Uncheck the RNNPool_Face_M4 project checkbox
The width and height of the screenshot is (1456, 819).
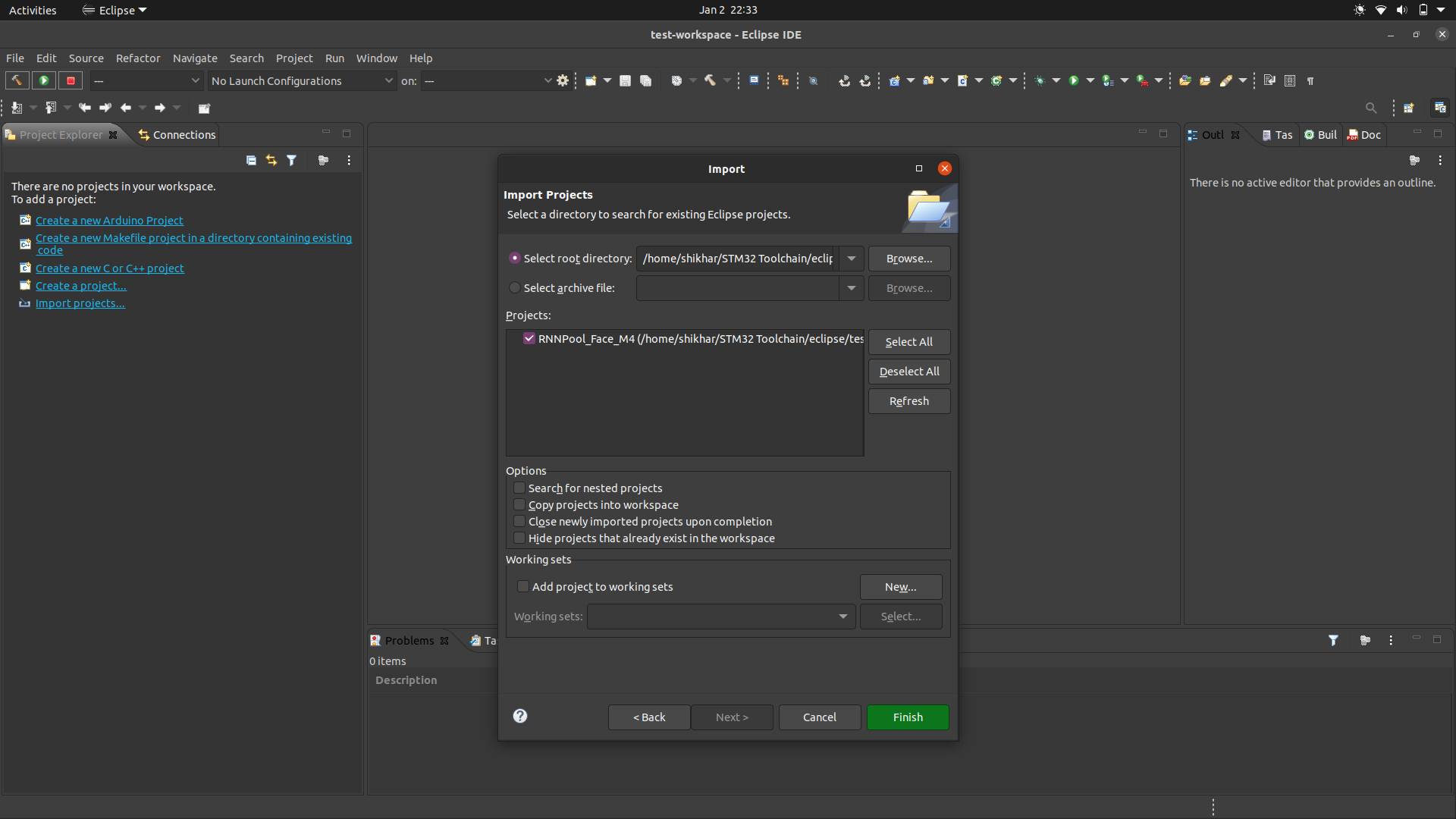pyautogui.click(x=529, y=338)
